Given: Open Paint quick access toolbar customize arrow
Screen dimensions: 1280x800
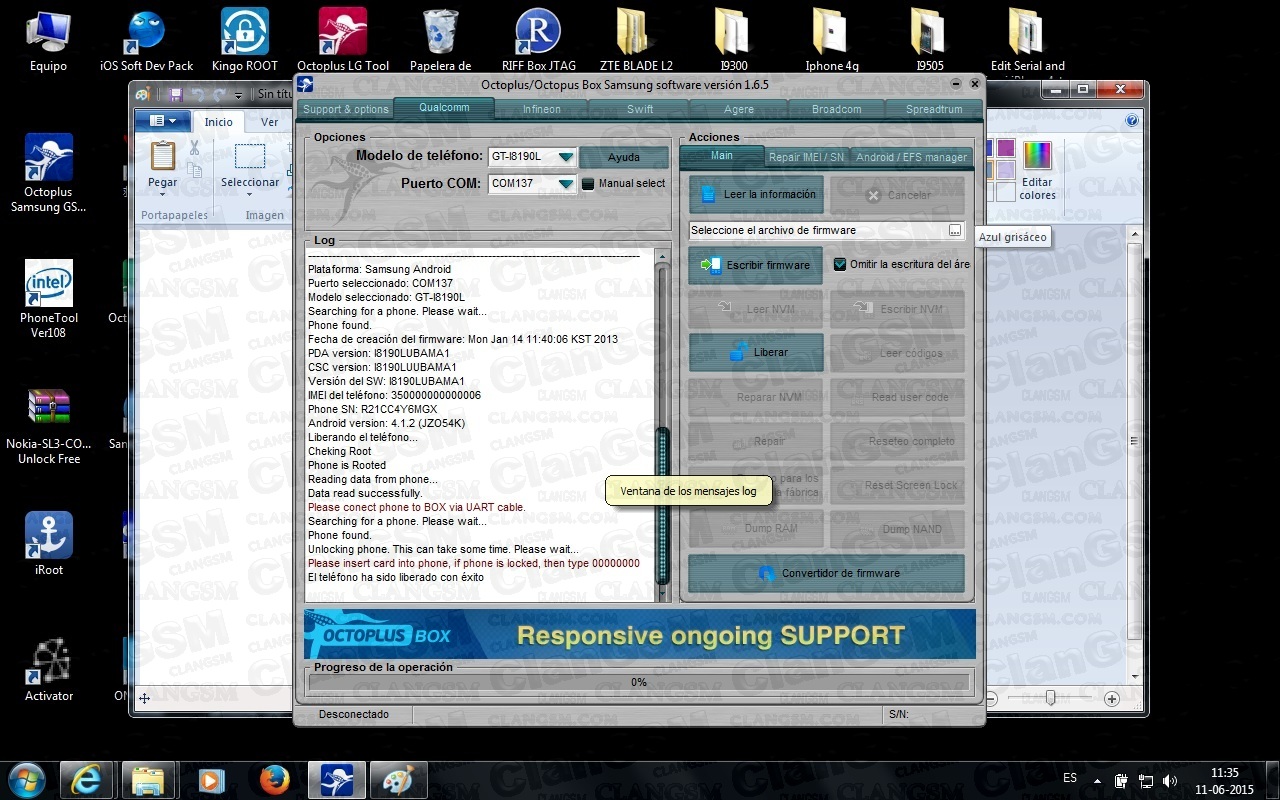Looking at the screenshot, I should 239,95.
